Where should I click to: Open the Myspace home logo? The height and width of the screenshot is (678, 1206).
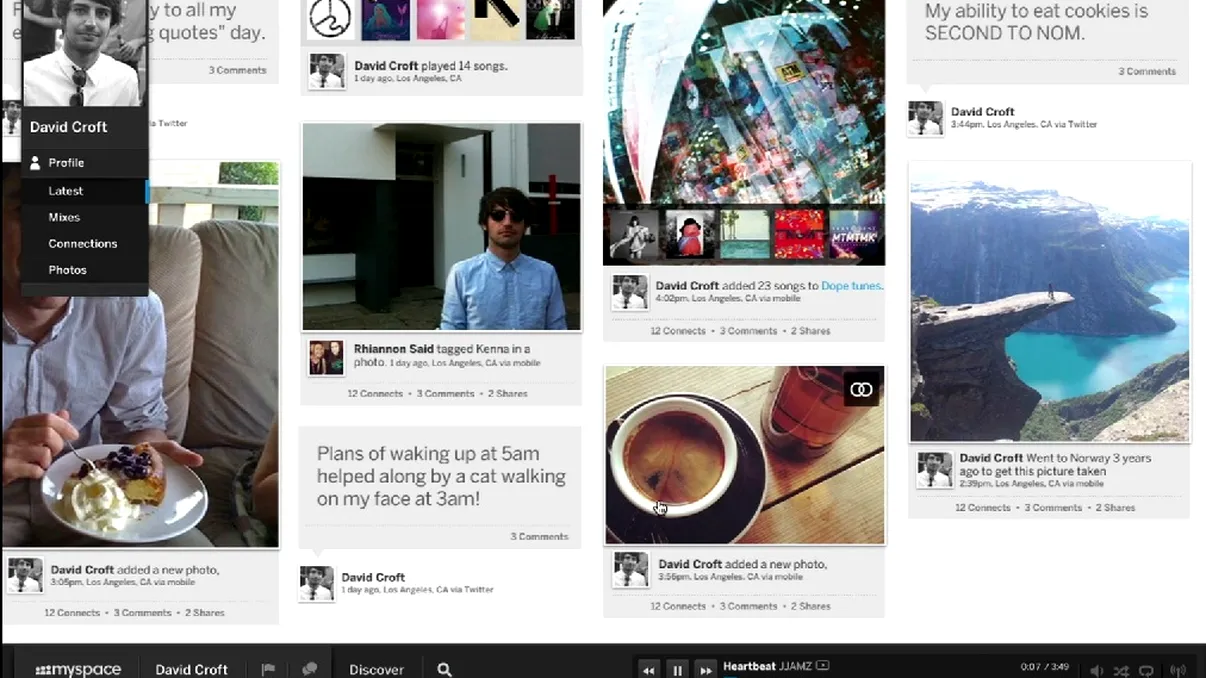pos(76,669)
